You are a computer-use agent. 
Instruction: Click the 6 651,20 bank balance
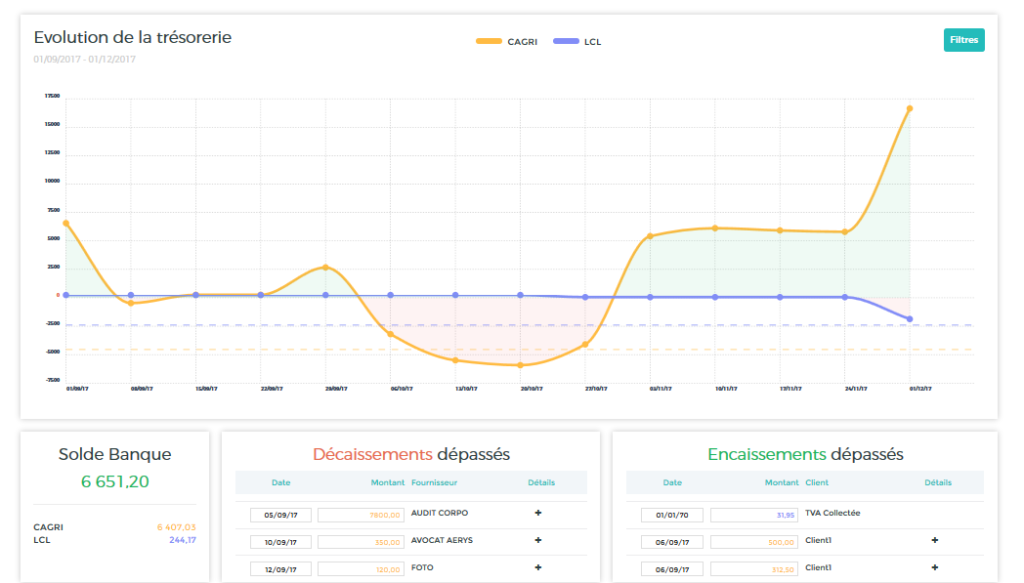115,482
